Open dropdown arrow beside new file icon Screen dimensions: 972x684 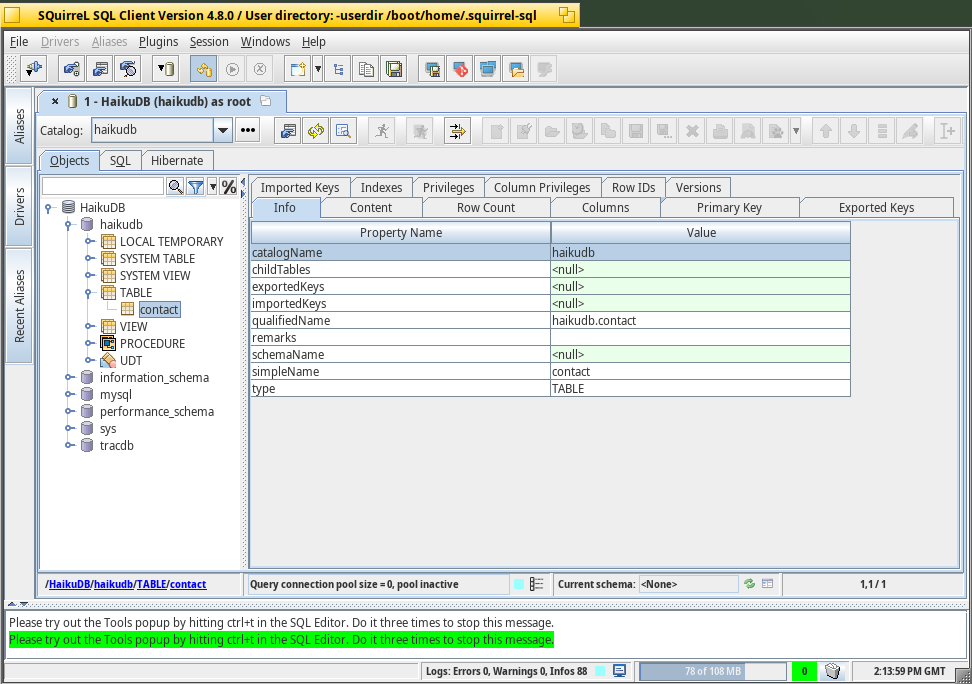coord(317,69)
